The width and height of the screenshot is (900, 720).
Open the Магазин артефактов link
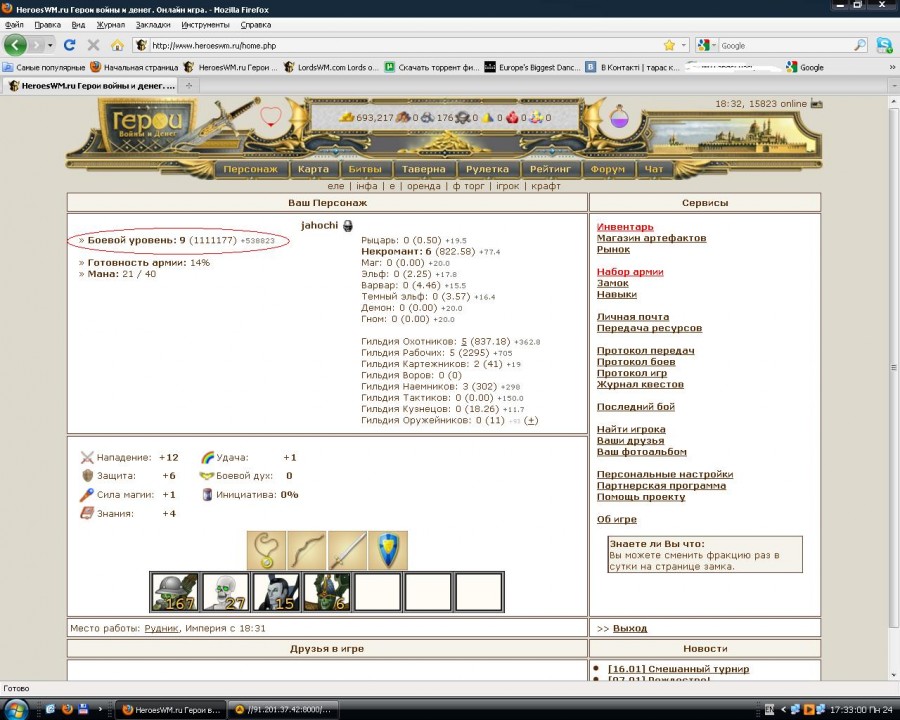coord(651,238)
